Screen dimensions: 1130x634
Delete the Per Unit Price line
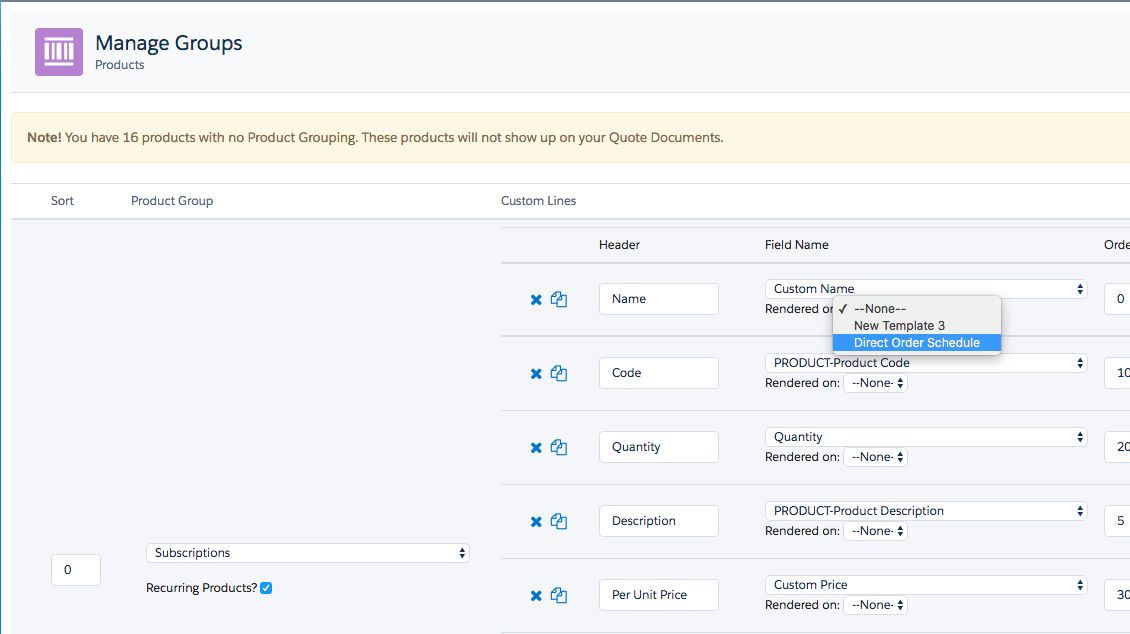(x=536, y=596)
